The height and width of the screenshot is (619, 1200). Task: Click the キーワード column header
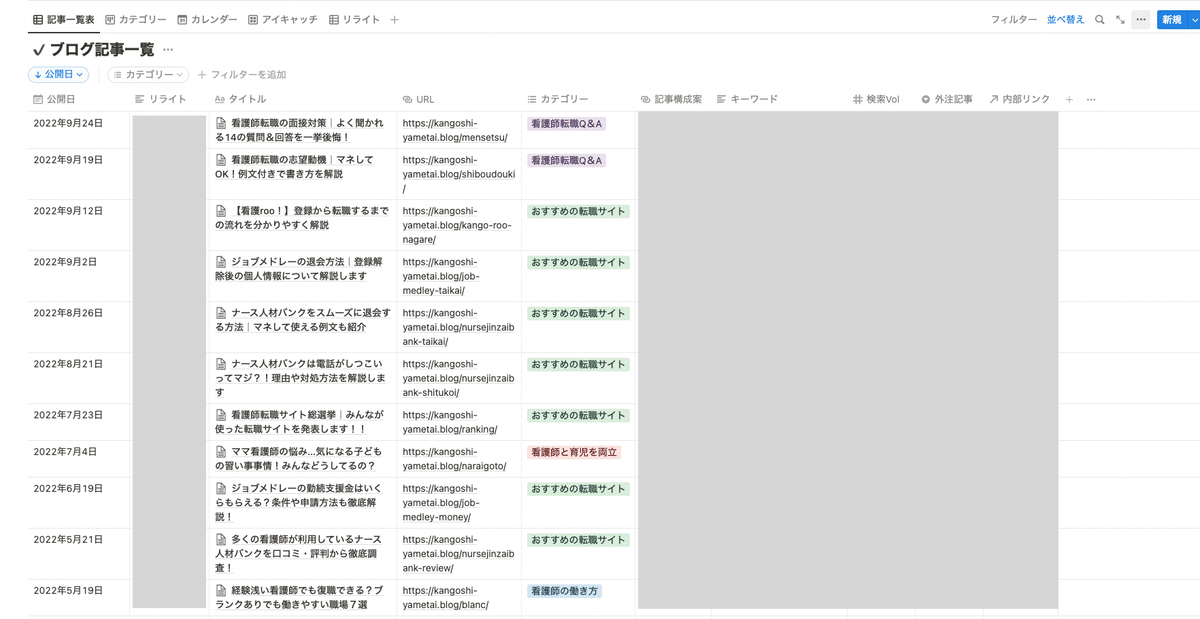point(747,99)
